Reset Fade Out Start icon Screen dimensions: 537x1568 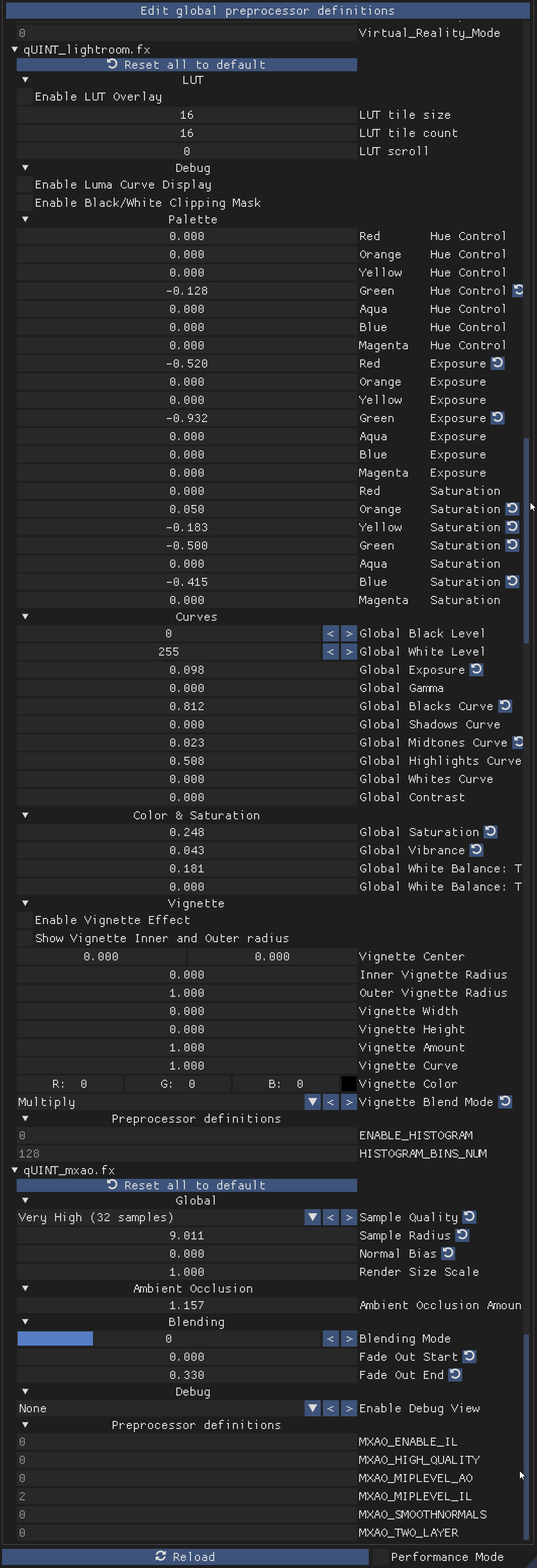[x=469, y=1357]
